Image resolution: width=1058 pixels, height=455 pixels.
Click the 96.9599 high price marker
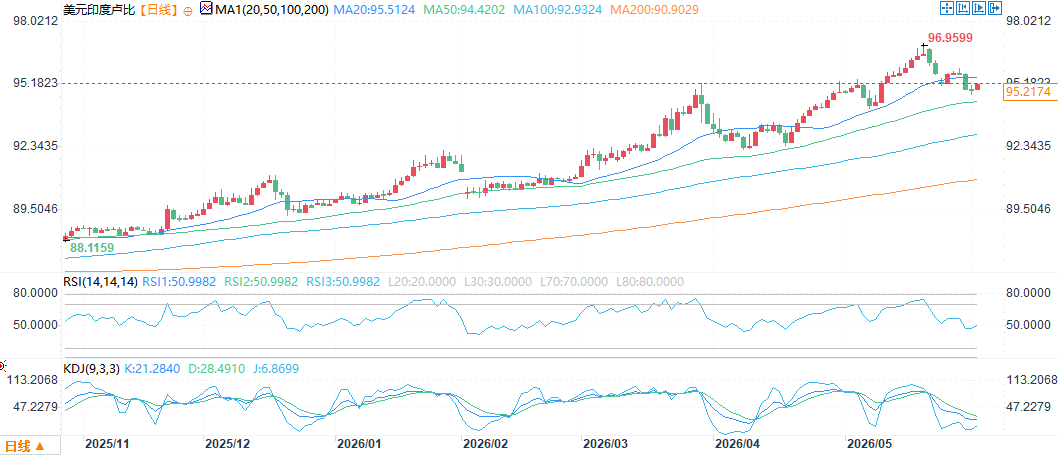950,38
